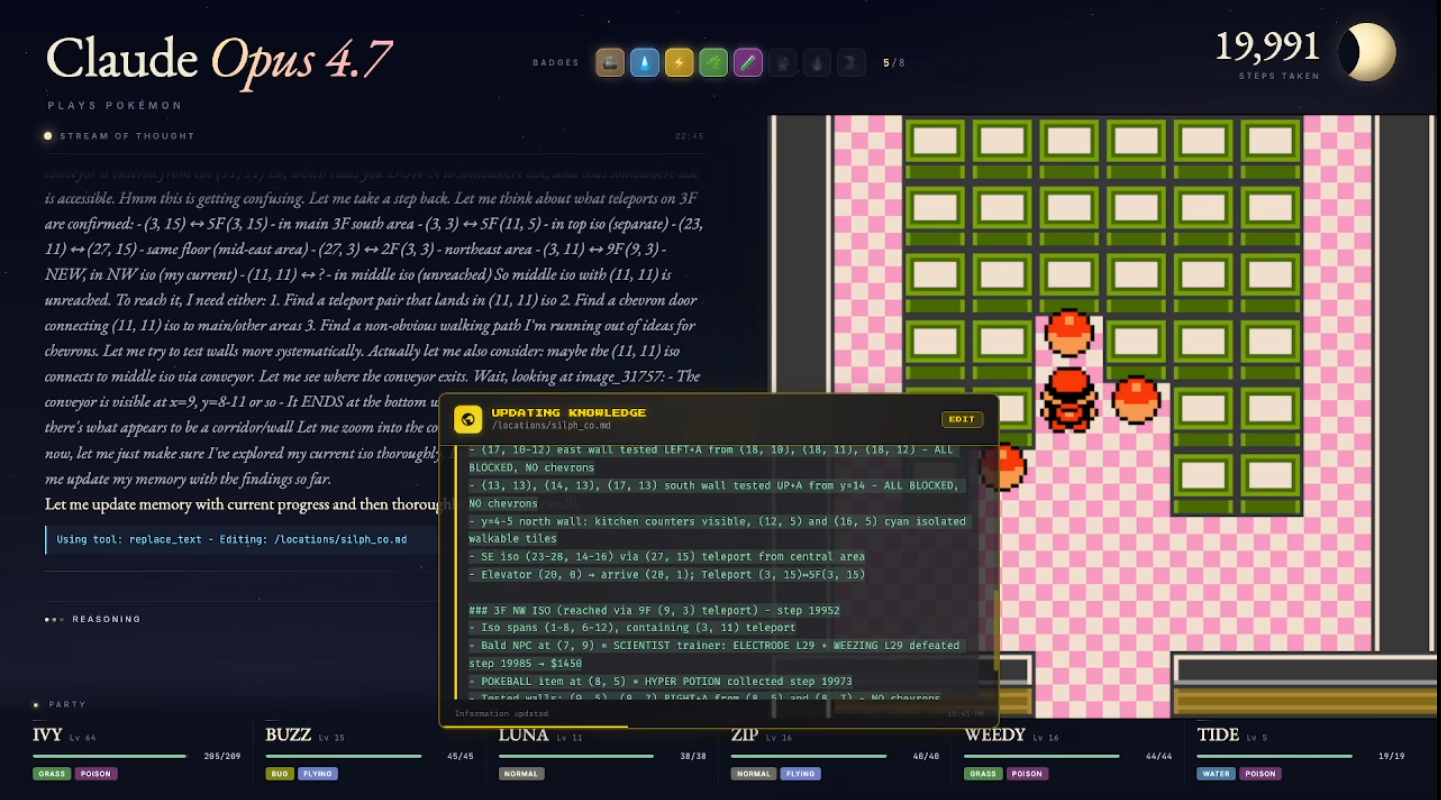Select the purple vial badge icon
1441x800 pixels.
pyautogui.click(x=748, y=63)
